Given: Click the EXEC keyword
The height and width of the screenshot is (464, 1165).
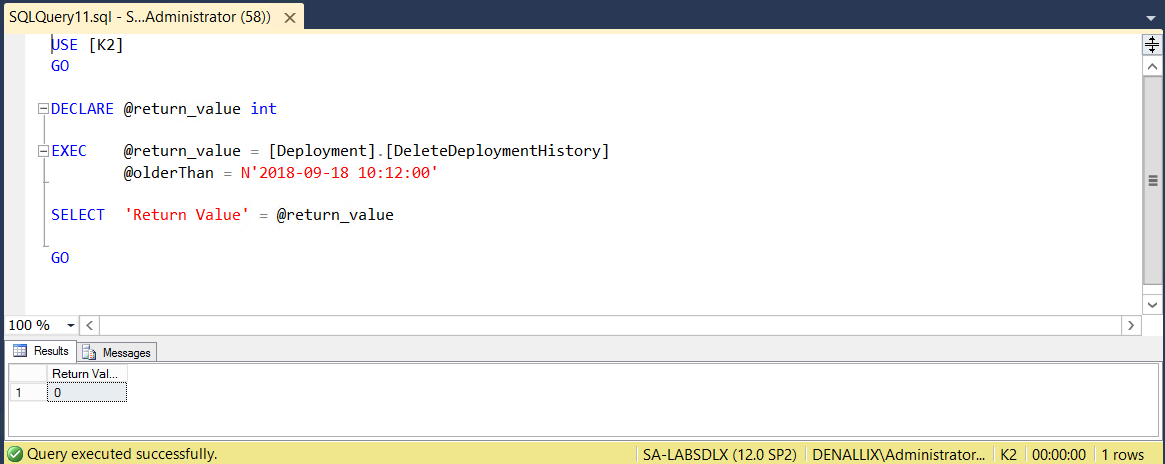Looking at the screenshot, I should 69,151.
